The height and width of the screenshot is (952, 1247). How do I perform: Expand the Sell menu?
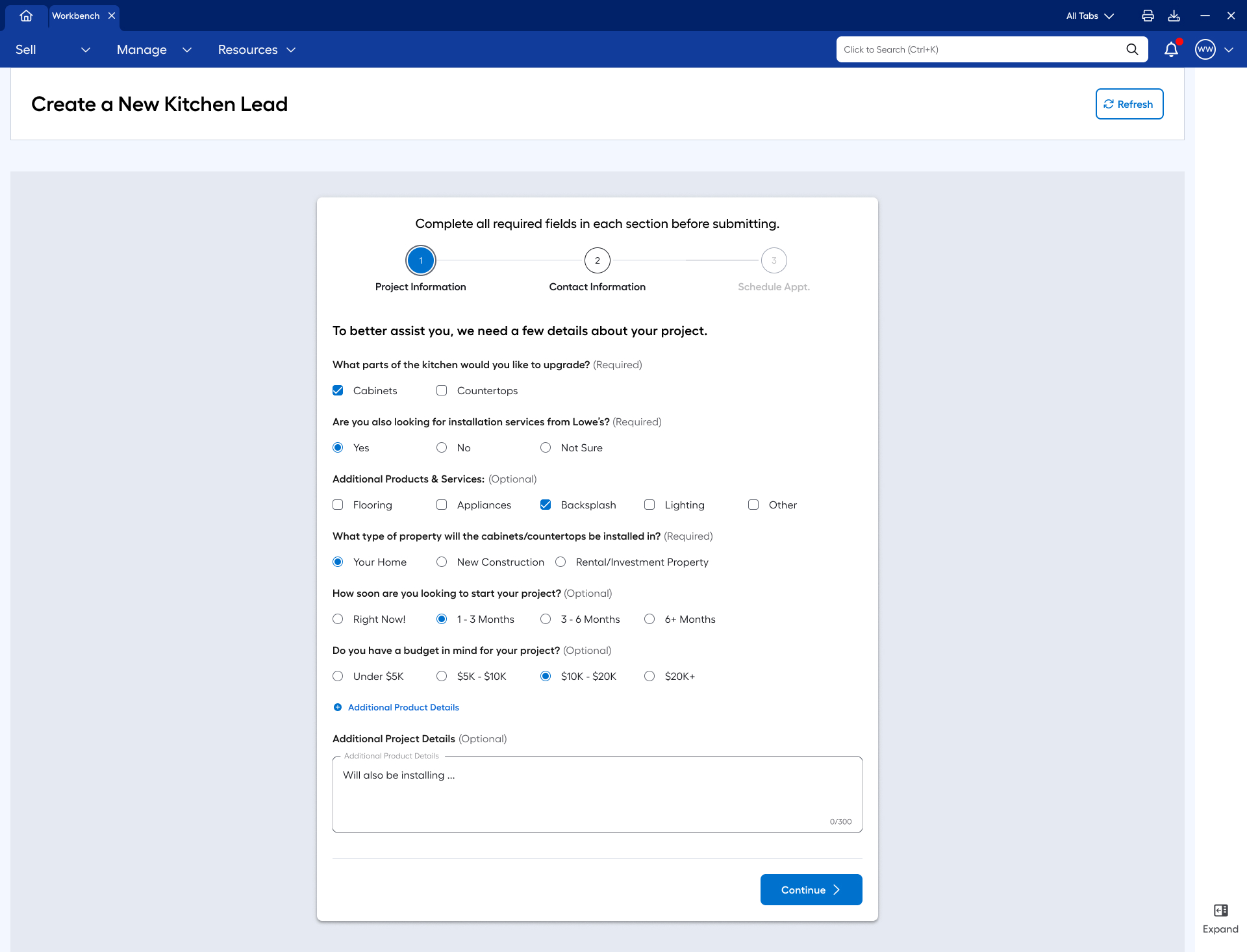pyautogui.click(x=53, y=49)
